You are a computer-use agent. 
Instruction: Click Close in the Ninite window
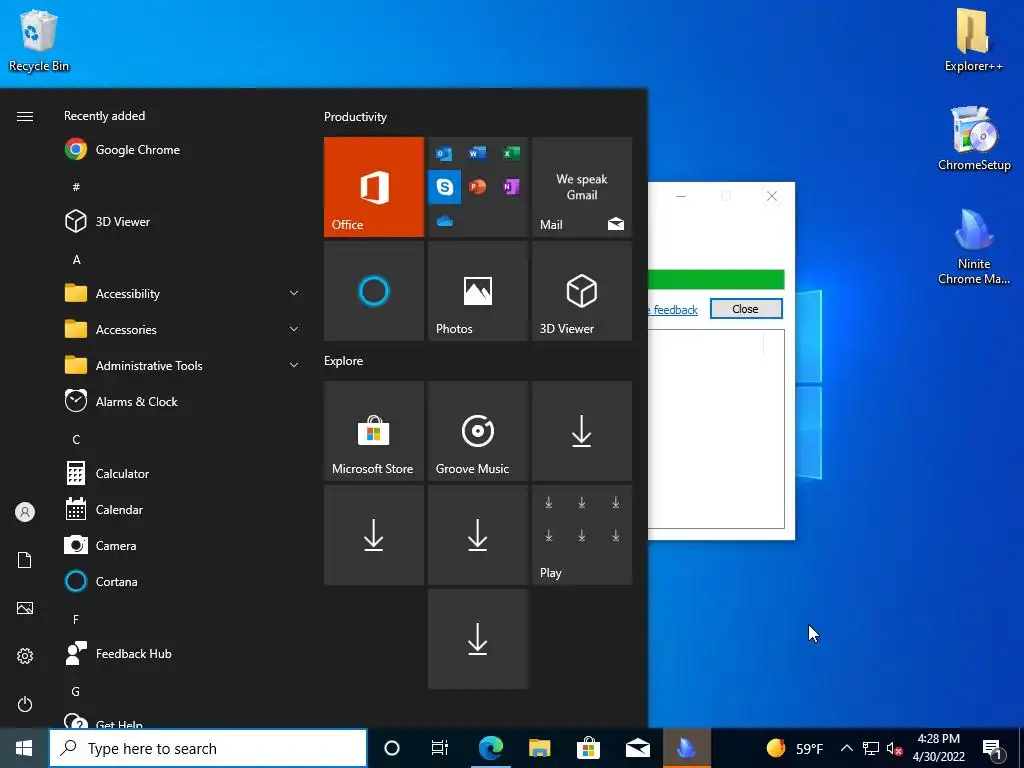coord(746,309)
